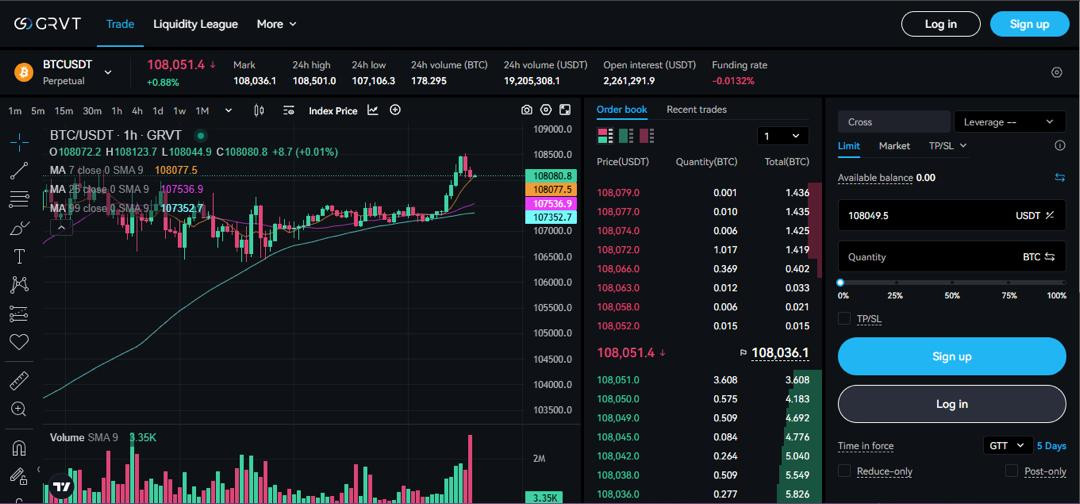Open Liquidity League page
Image resolution: width=1080 pixels, height=504 pixels.
[x=195, y=24]
